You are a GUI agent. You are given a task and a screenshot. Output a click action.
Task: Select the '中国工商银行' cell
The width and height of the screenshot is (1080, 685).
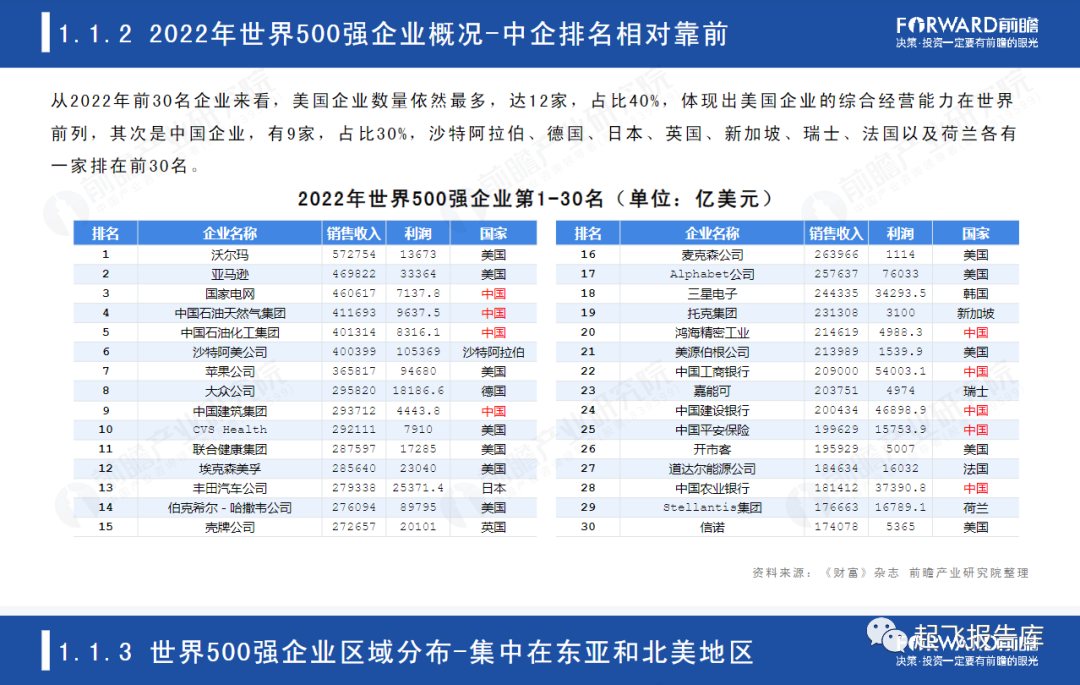(x=712, y=372)
